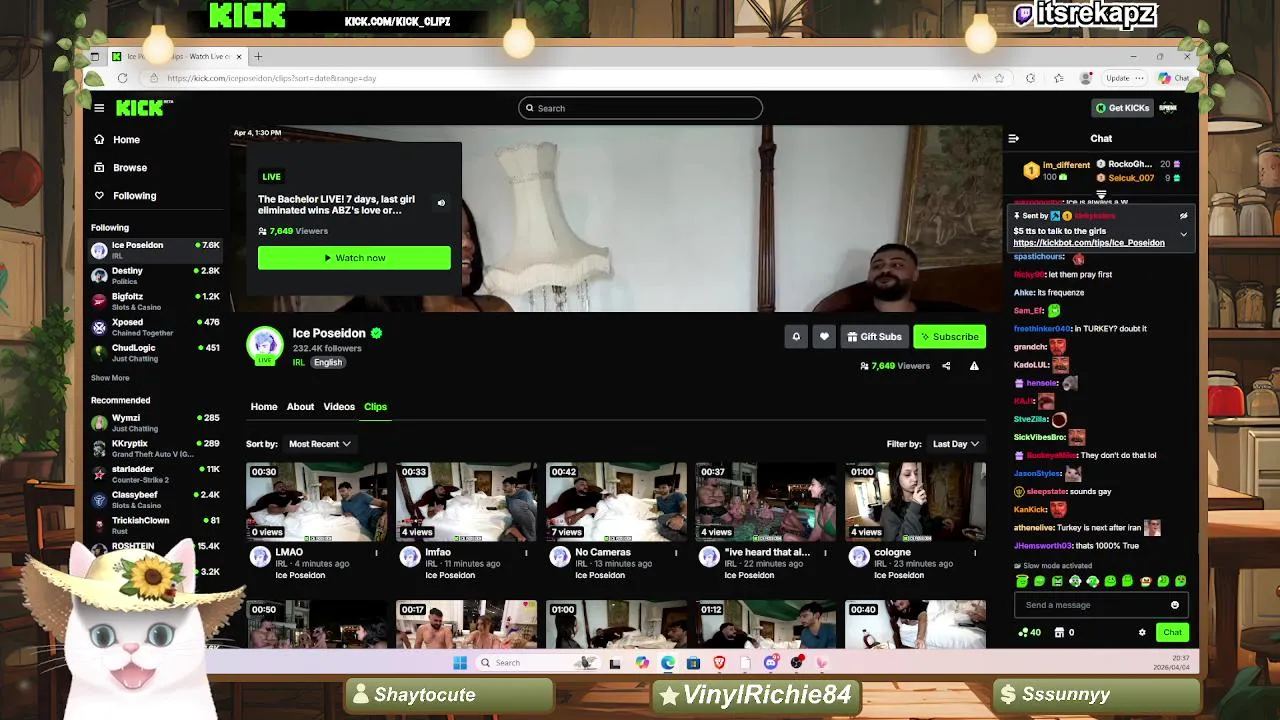The image size is (1280, 720).
Task: Open the Kick sidebar hamburger menu
Action: (99, 108)
